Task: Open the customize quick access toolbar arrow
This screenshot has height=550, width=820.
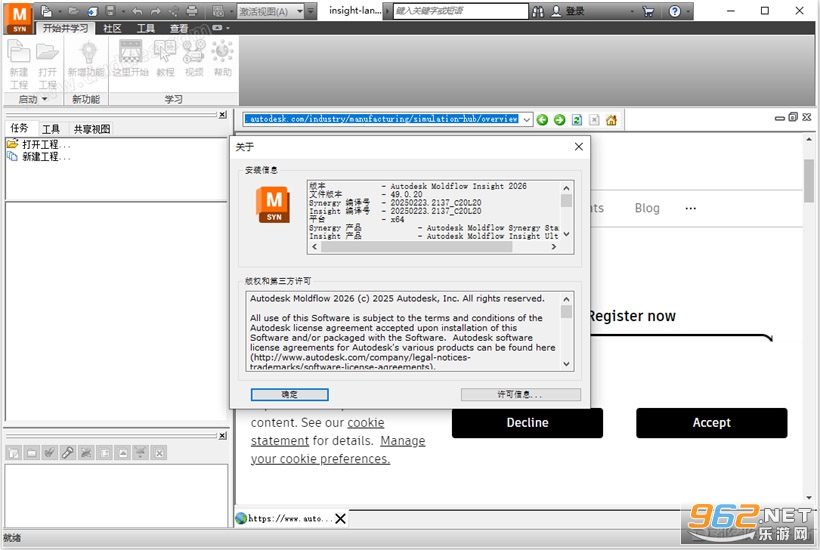Action: click(311, 11)
